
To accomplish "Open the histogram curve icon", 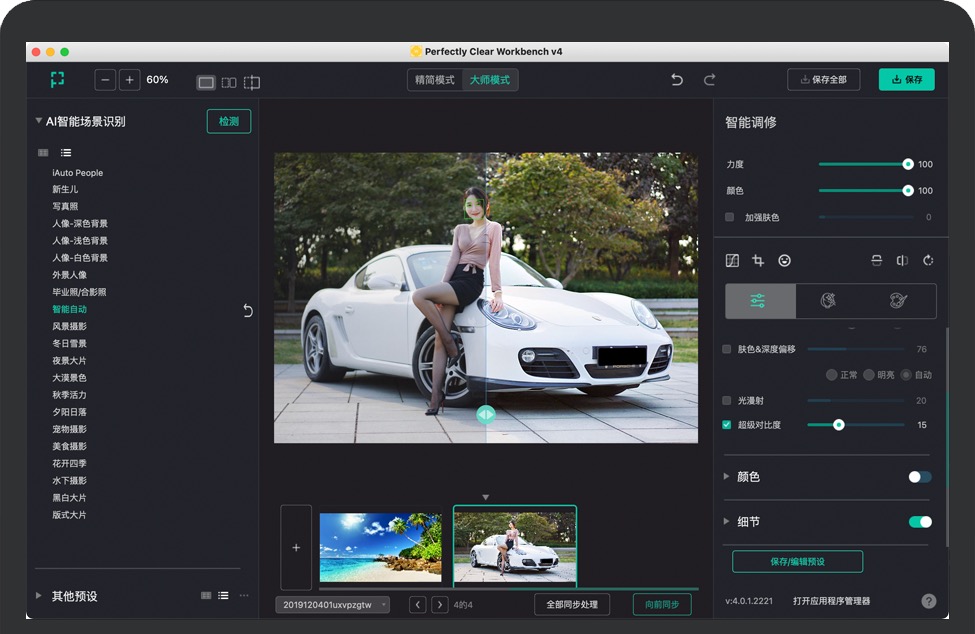I will 732,261.
